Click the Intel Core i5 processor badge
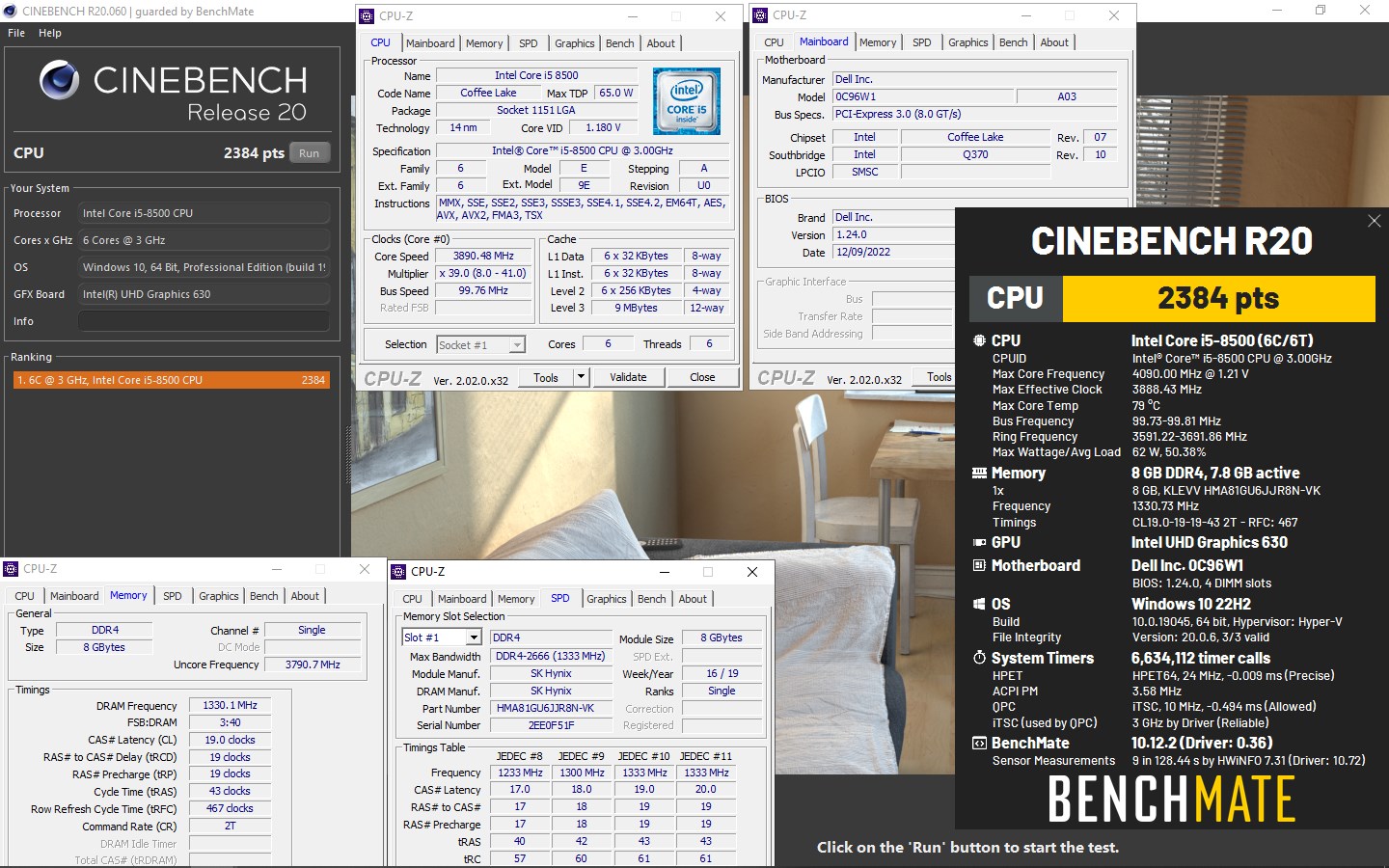The width and height of the screenshot is (1389, 868). point(687,100)
